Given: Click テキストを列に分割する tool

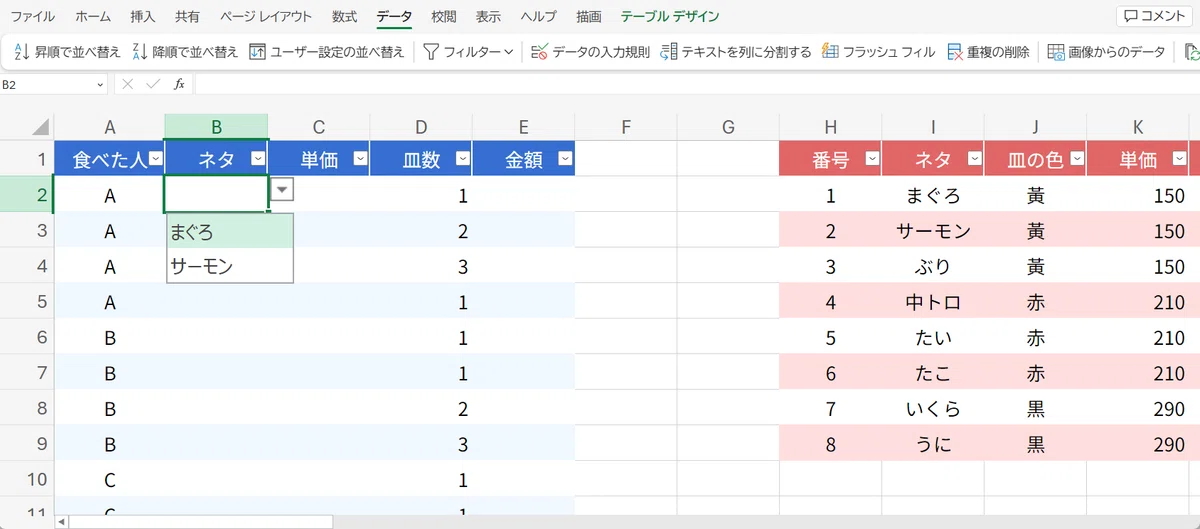Looking at the screenshot, I should (736, 52).
